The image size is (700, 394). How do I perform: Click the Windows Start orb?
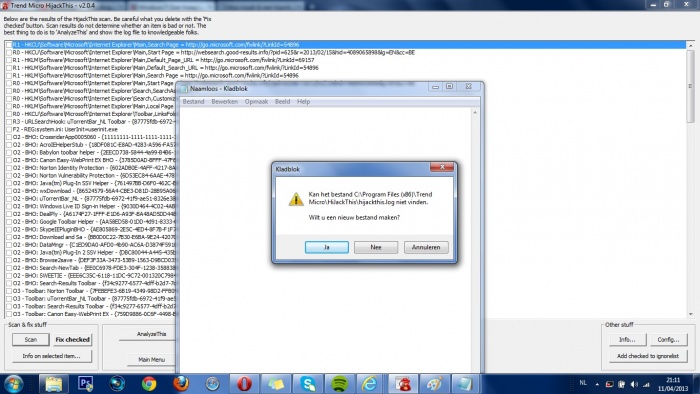(x=13, y=384)
